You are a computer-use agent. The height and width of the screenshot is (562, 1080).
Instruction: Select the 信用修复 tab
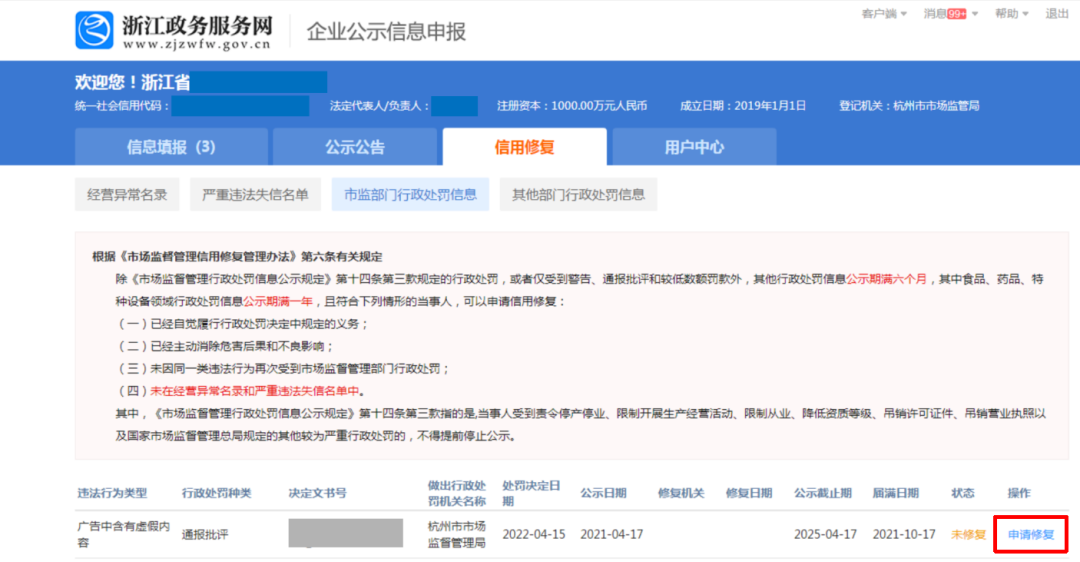(x=524, y=147)
